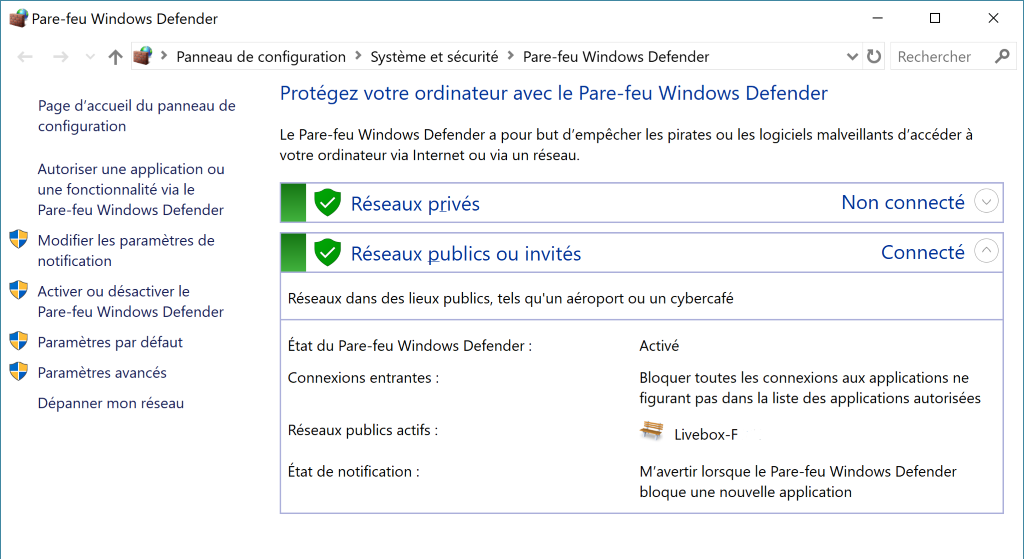Viewport: 1024px width, 559px height.
Task: Open Activer ou désactiver le Pare-feu link
Action: click(131, 301)
